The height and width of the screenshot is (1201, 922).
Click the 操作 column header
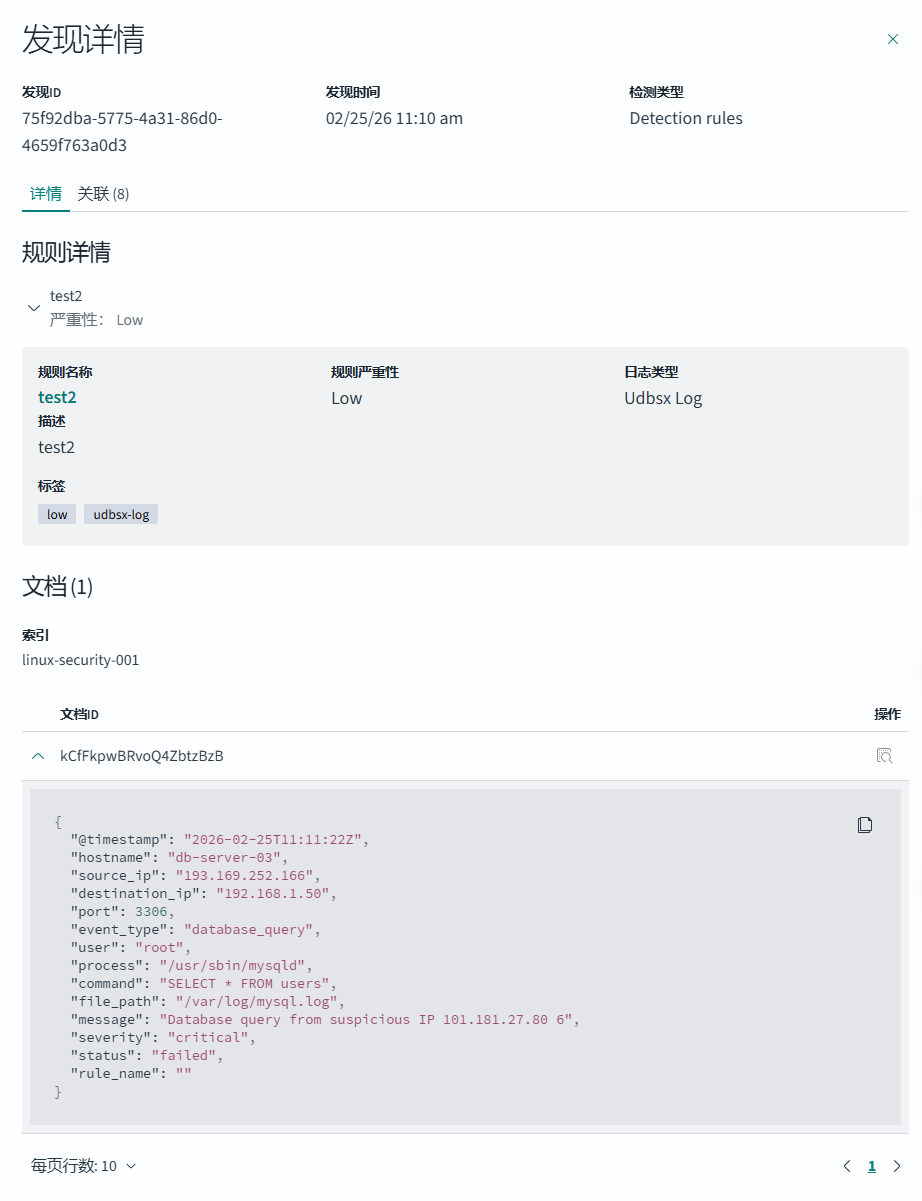click(x=887, y=714)
